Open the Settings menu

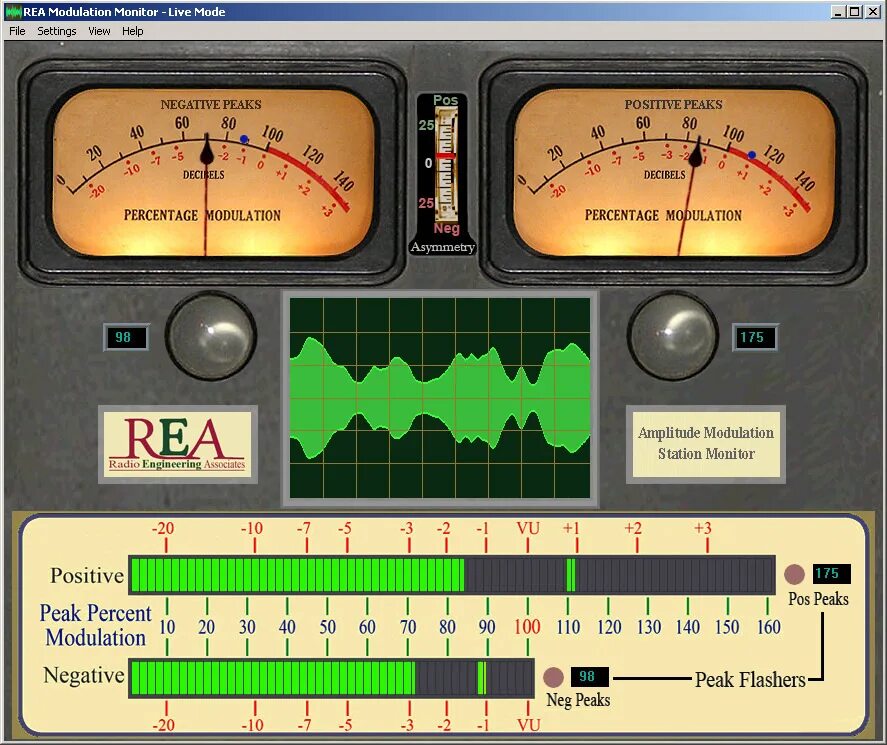click(x=56, y=31)
